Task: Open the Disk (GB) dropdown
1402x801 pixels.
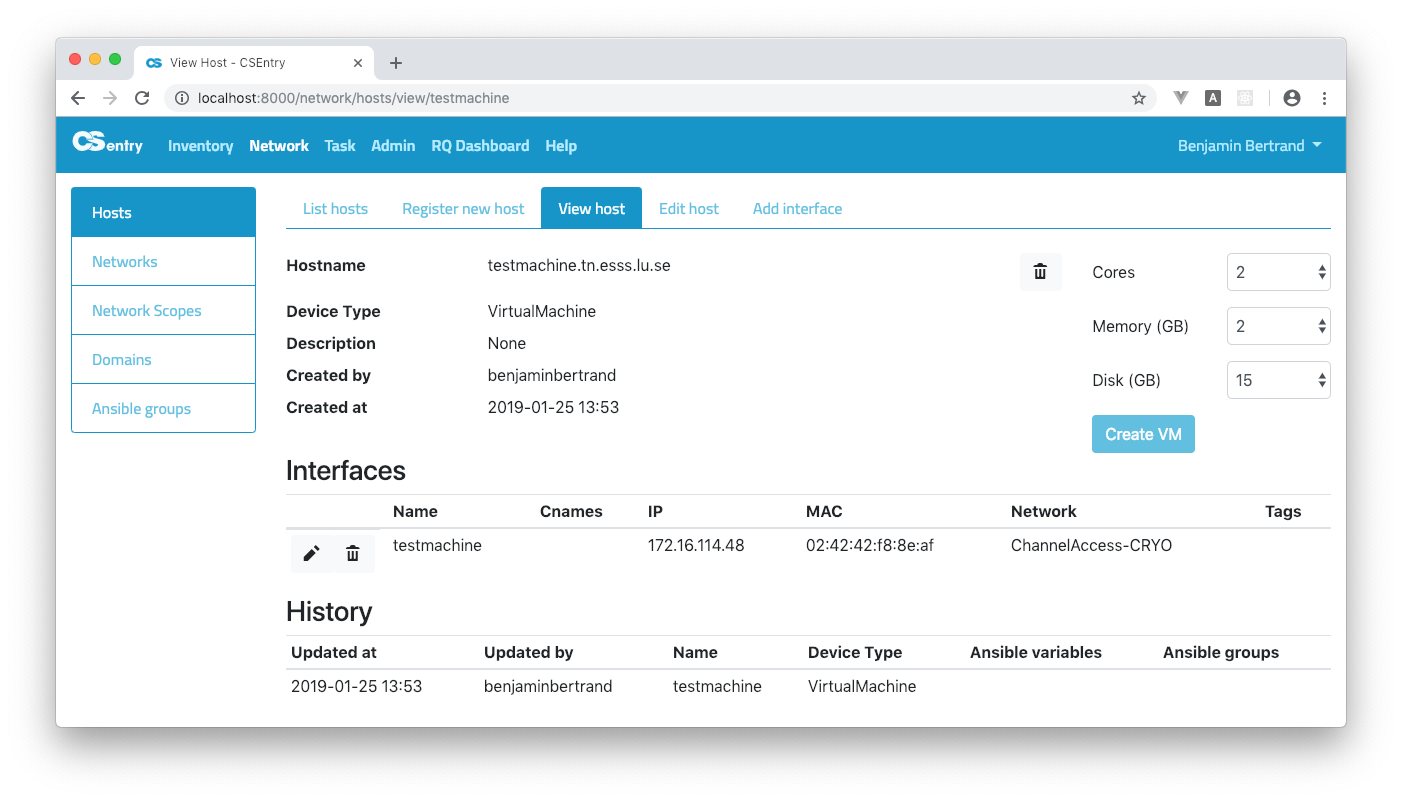Action: click(x=1278, y=380)
